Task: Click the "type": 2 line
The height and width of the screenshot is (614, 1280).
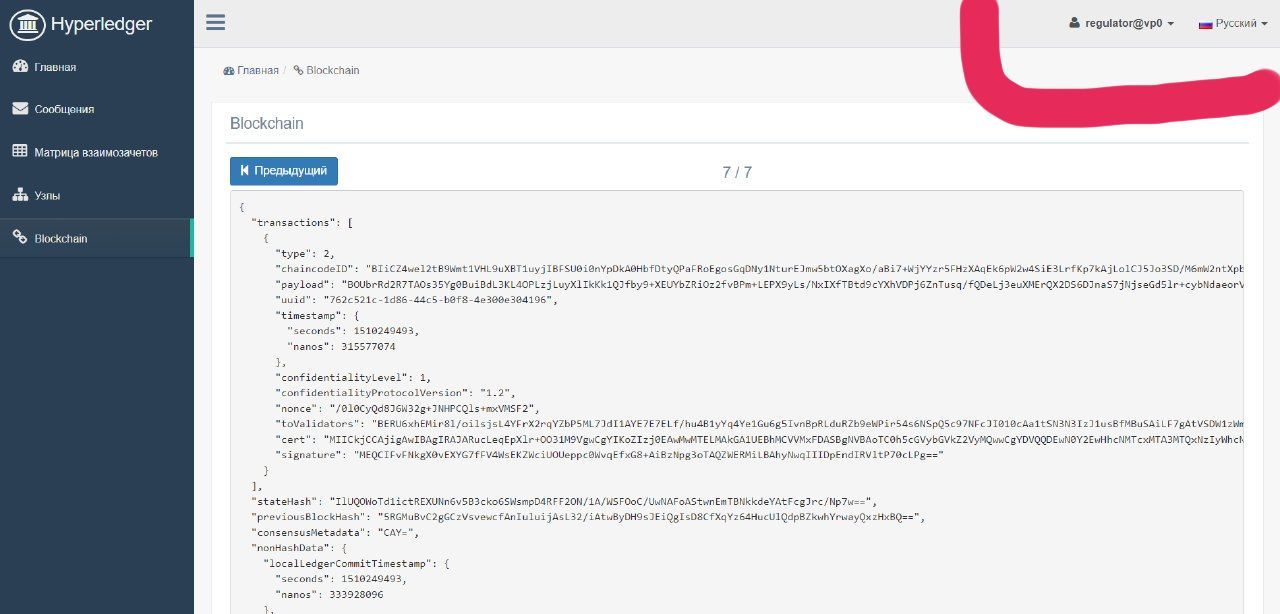Action: tap(305, 254)
